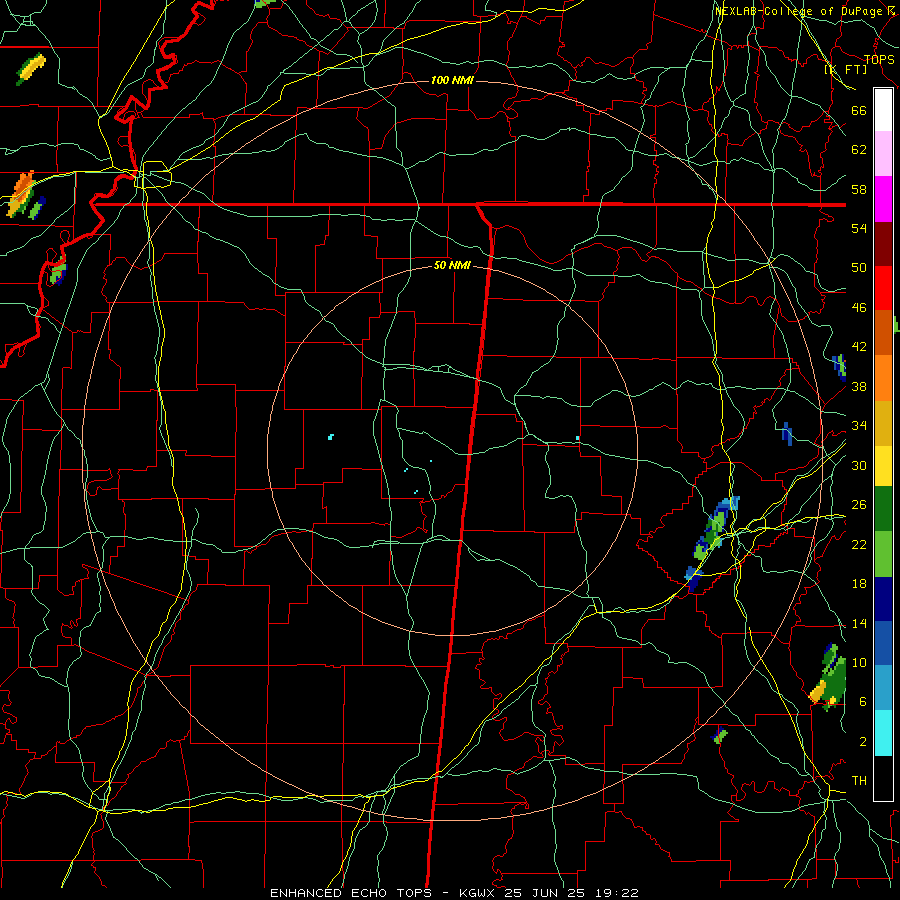The height and width of the screenshot is (900, 900).
Task: Click the white swatch in the tops legend
Action: click(x=883, y=110)
